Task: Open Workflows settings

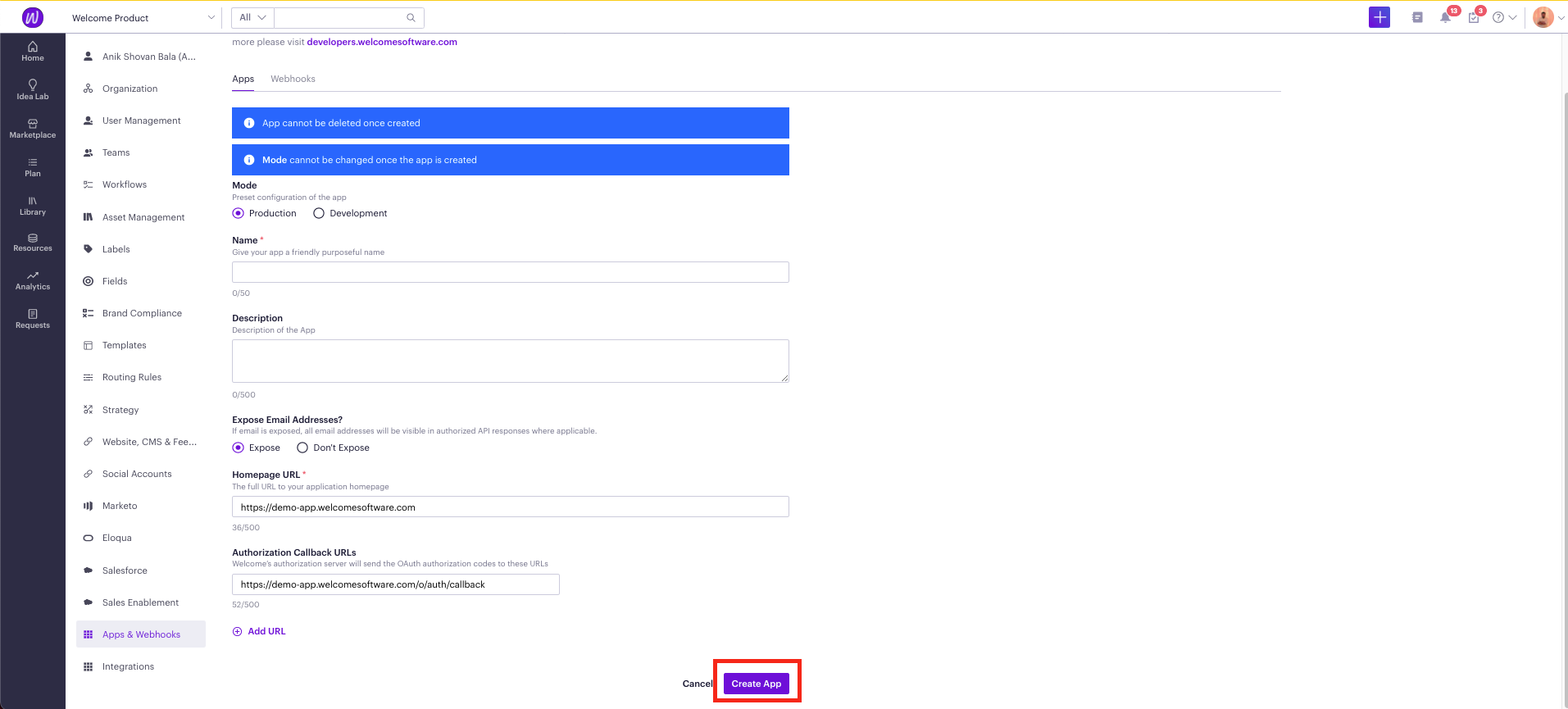Action: tap(141, 184)
